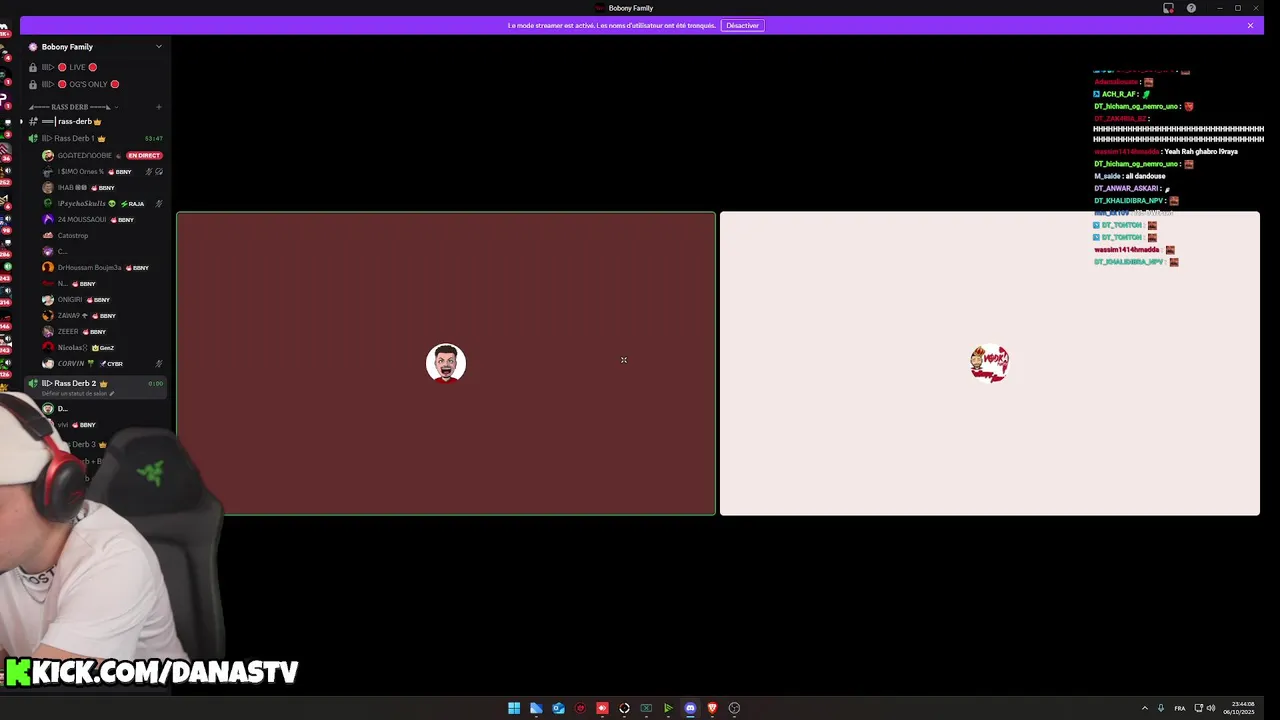This screenshot has height=720, width=1280.
Task: Join the locked LIVE voice channel
Action: tap(95, 67)
